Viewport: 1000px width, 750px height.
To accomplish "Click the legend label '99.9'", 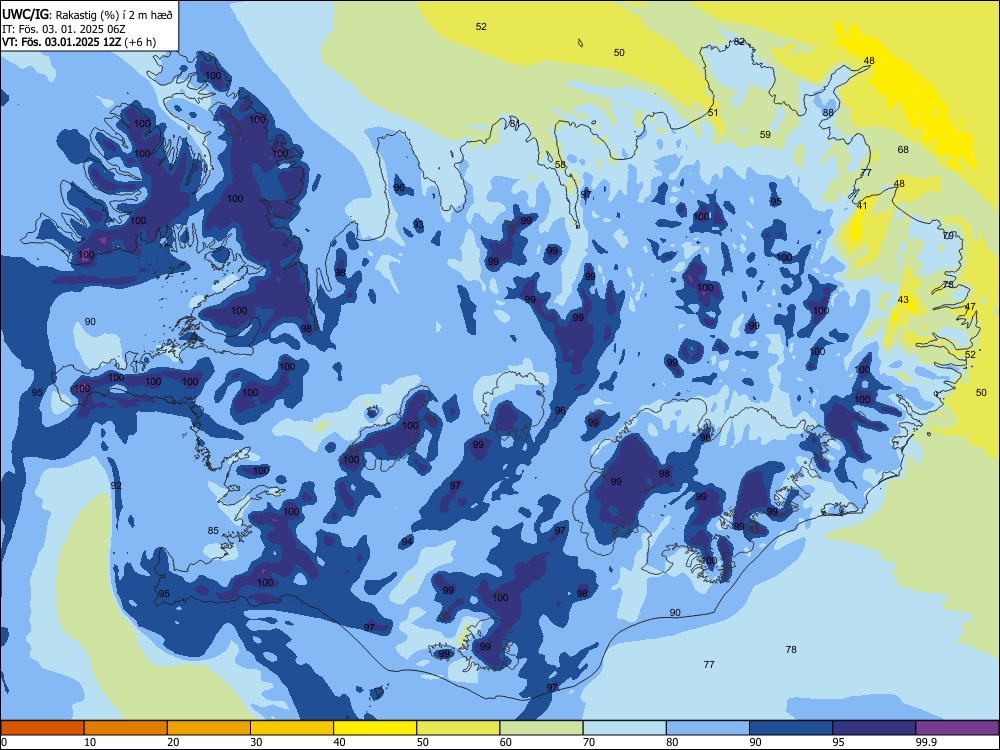I will [x=925, y=742].
